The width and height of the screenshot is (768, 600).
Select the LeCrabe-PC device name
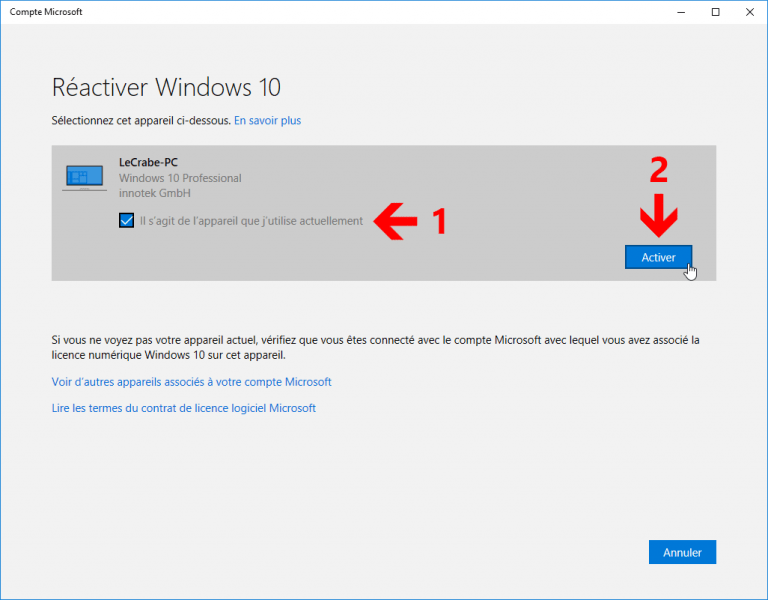point(149,162)
